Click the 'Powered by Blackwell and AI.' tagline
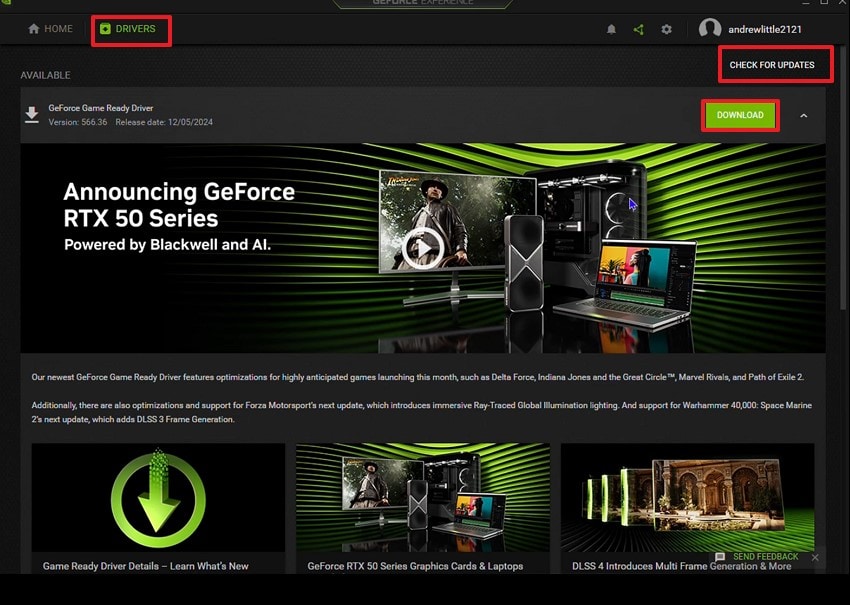Image resolution: width=850 pixels, height=605 pixels. click(x=167, y=244)
